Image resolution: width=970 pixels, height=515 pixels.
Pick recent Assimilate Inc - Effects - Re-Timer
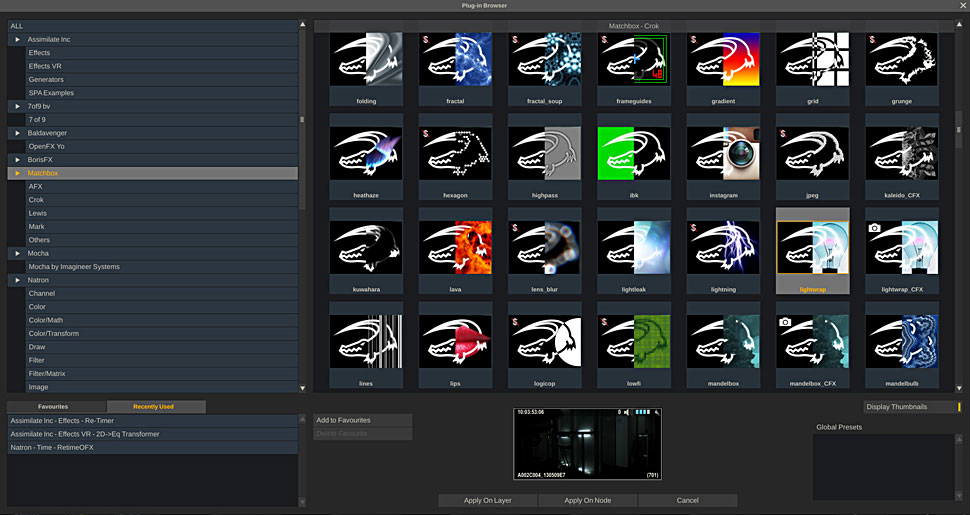click(x=153, y=420)
